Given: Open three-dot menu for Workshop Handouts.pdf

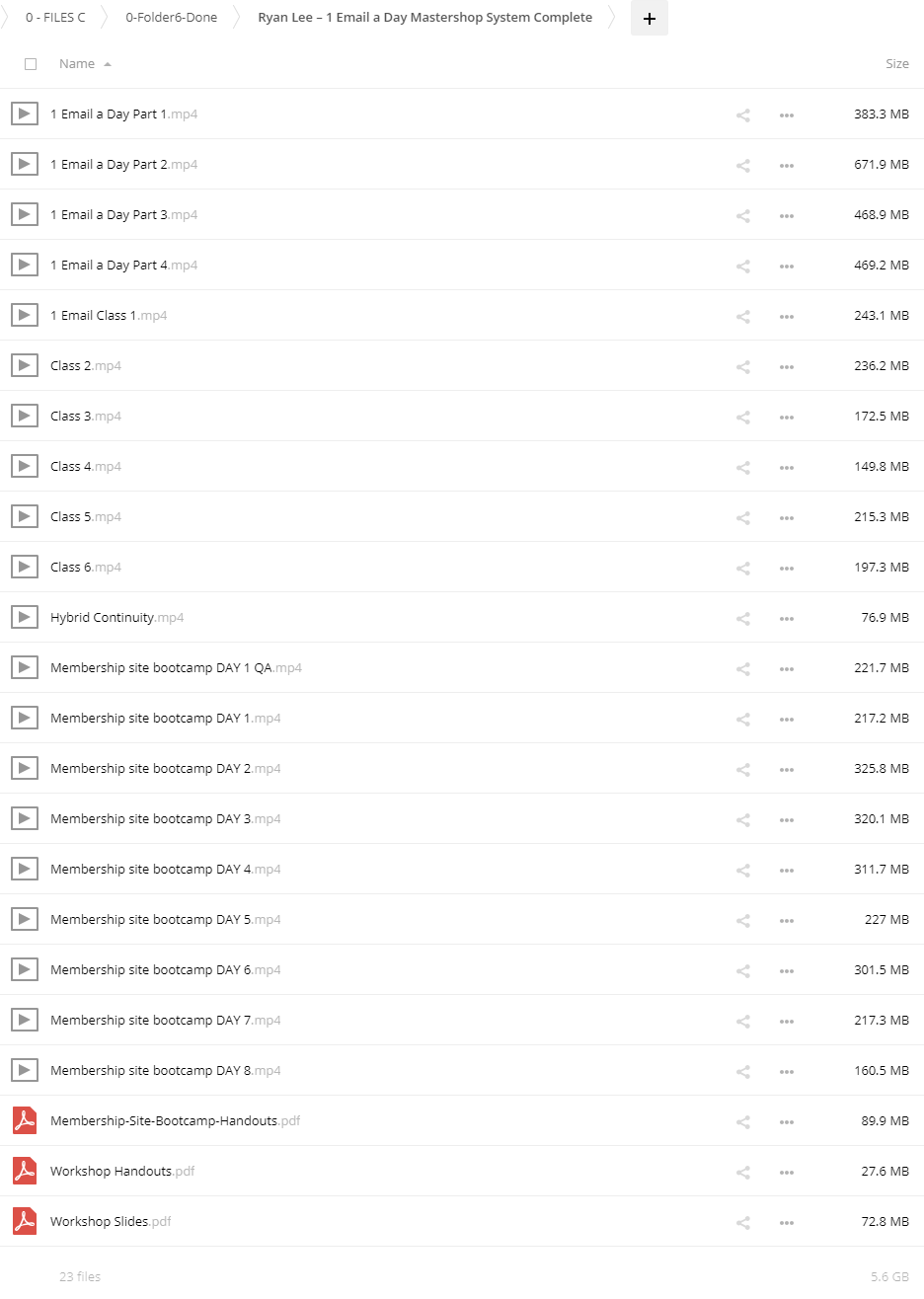Looking at the screenshot, I should (787, 1173).
